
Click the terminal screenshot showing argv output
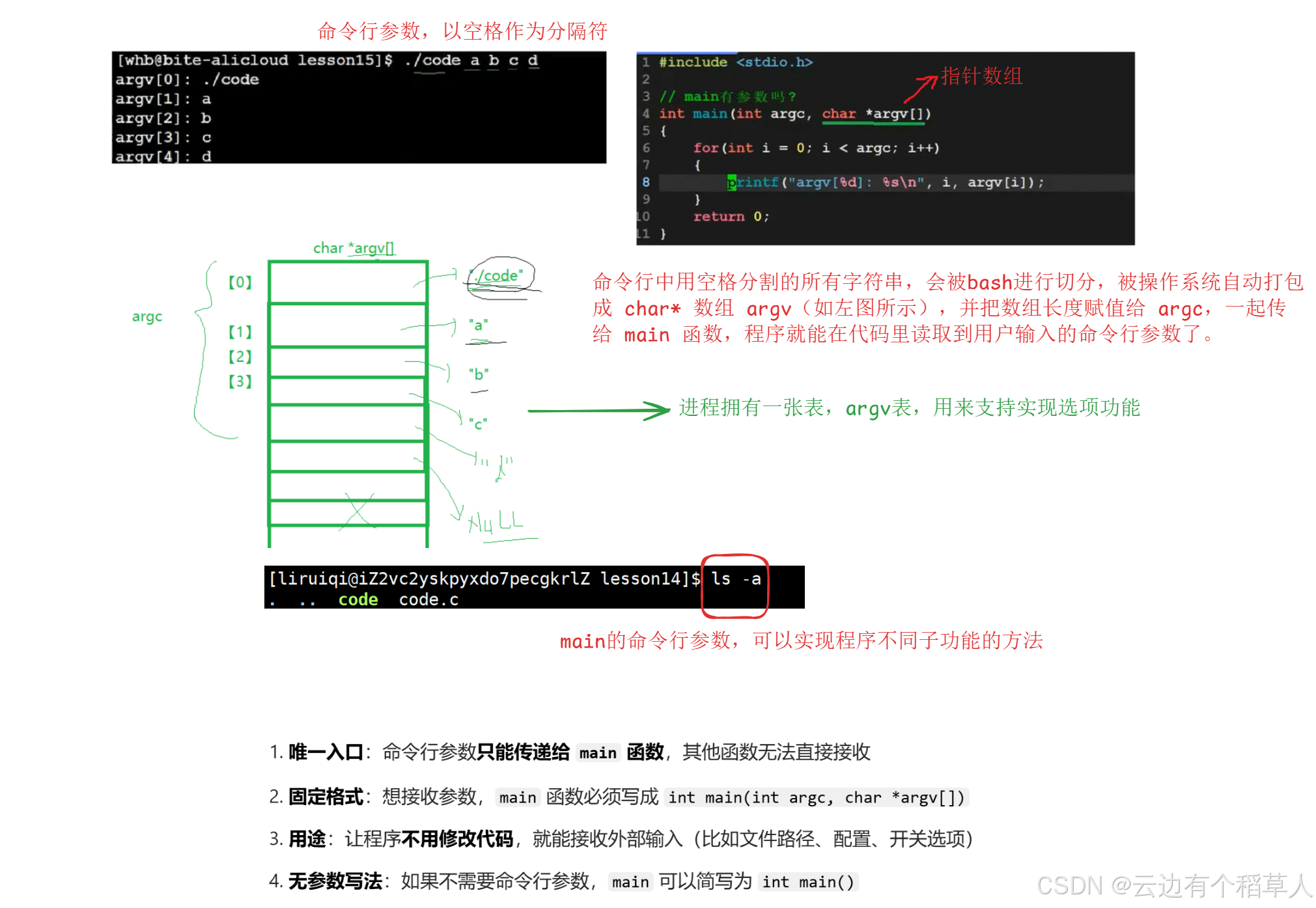coord(359,107)
